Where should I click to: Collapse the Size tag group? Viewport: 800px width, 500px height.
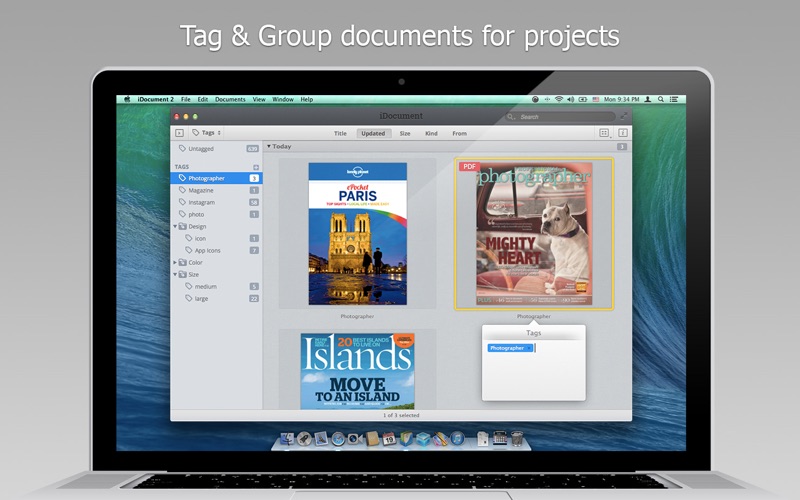pos(175,274)
